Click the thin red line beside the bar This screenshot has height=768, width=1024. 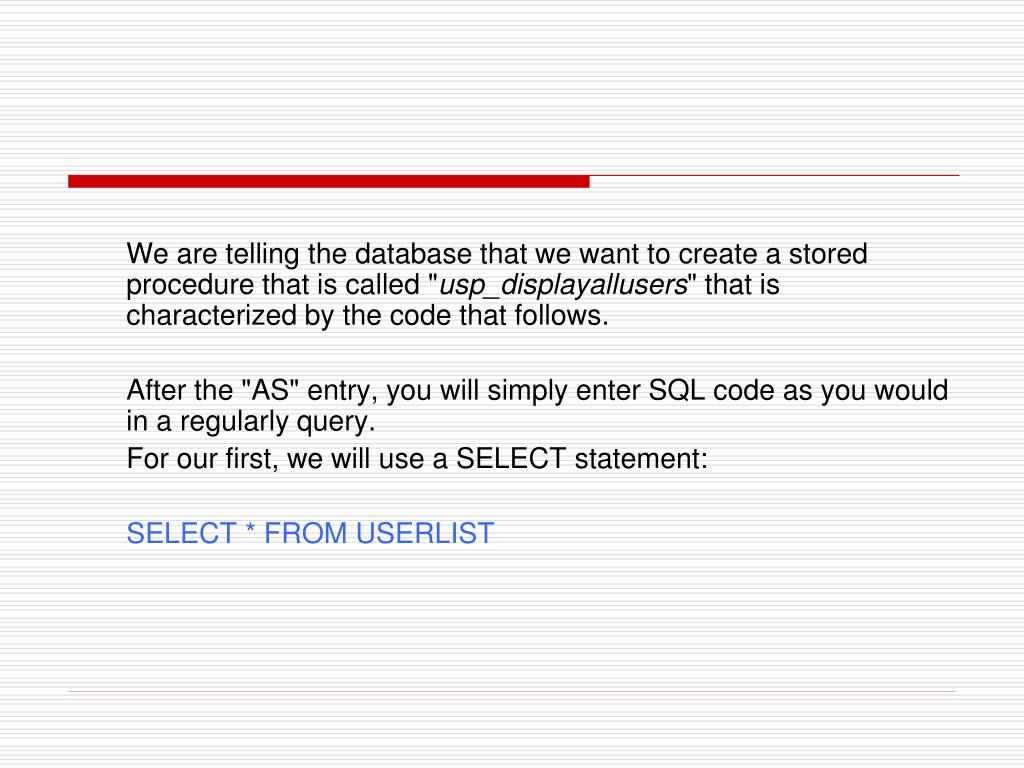click(775, 175)
